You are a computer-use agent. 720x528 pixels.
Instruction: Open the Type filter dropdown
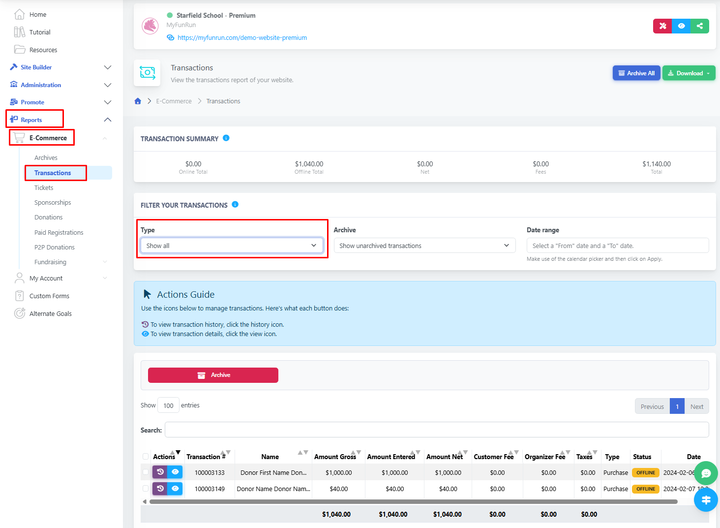pos(231,245)
